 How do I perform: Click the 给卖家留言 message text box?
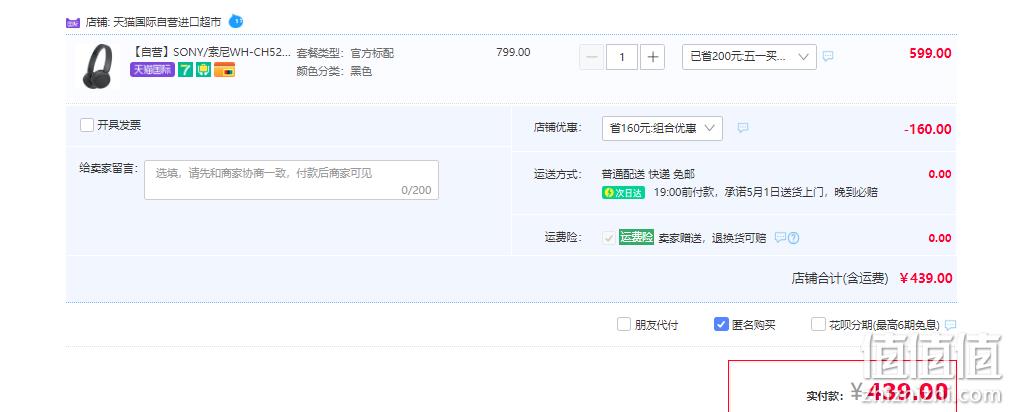tap(291, 180)
